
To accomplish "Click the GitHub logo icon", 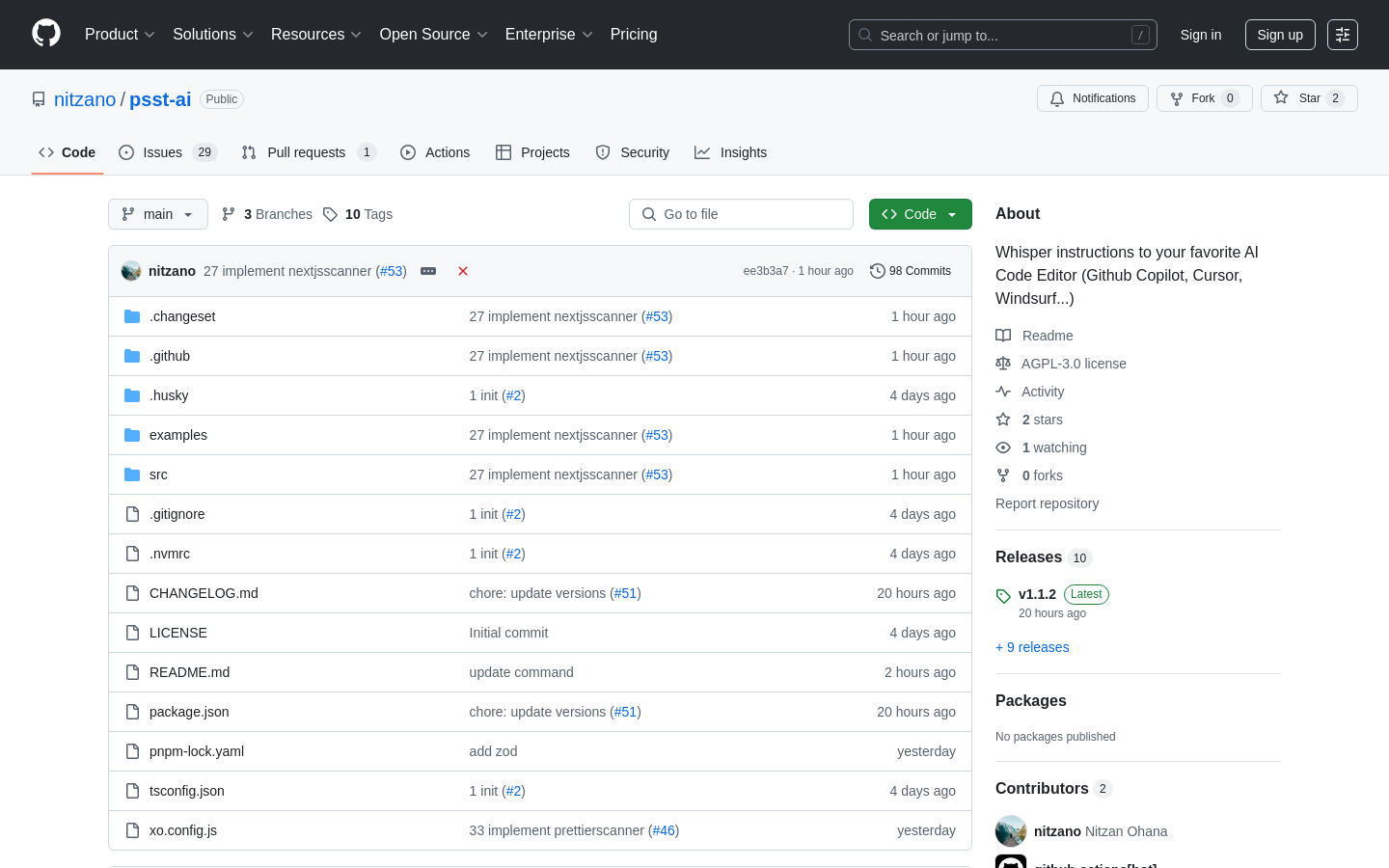I will [46, 34].
